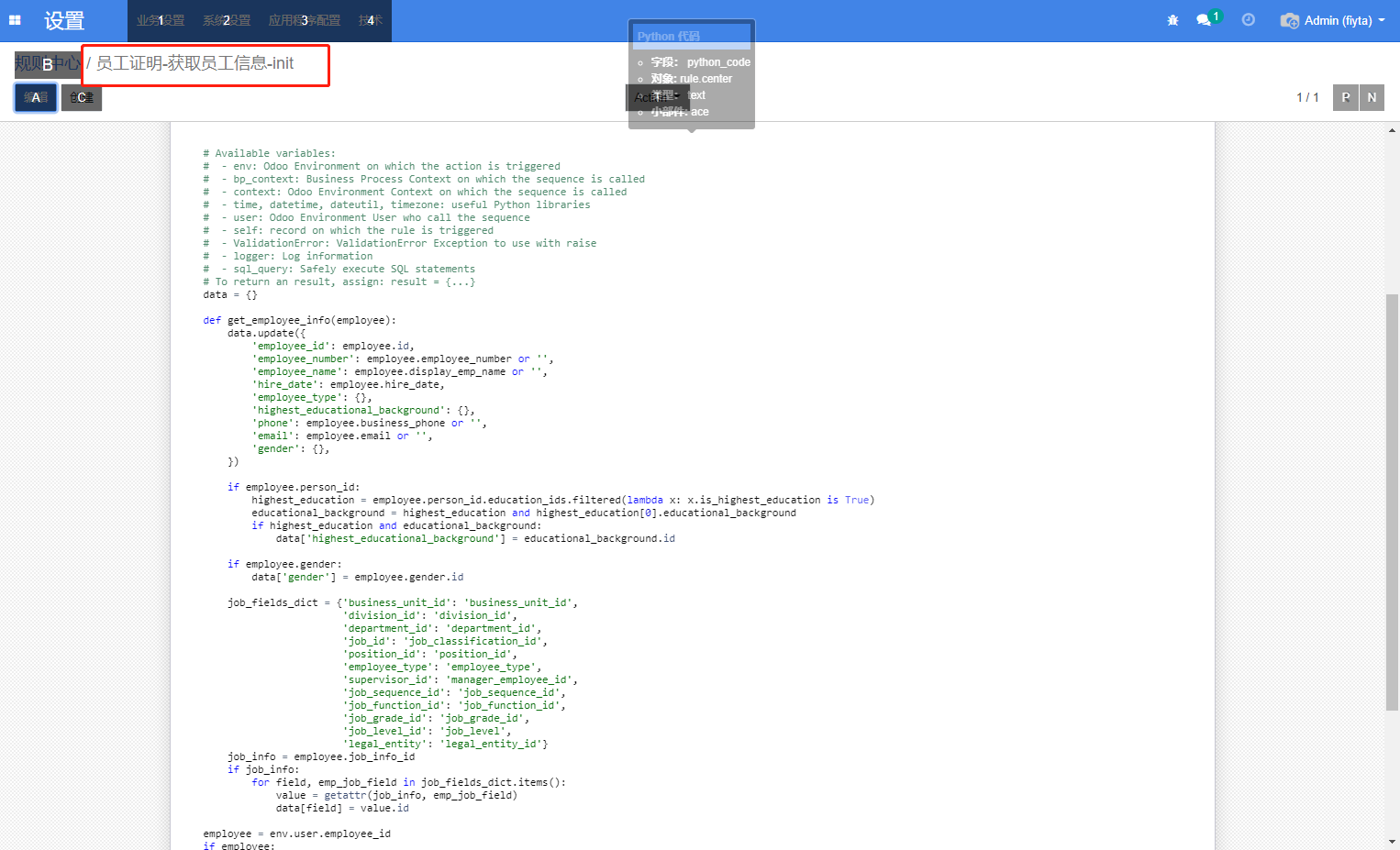Click the 'for field, emp_job_field' loop line
The height and width of the screenshot is (850, 1400).
click(x=409, y=782)
